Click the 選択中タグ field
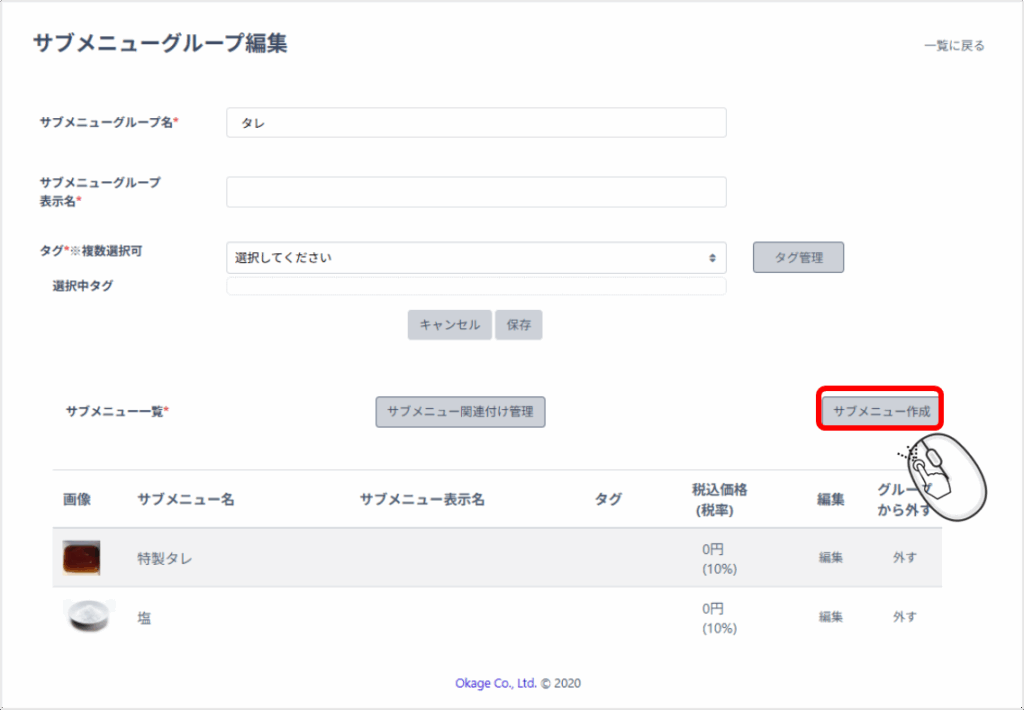Viewport: 1024px width, 710px height. (475, 286)
